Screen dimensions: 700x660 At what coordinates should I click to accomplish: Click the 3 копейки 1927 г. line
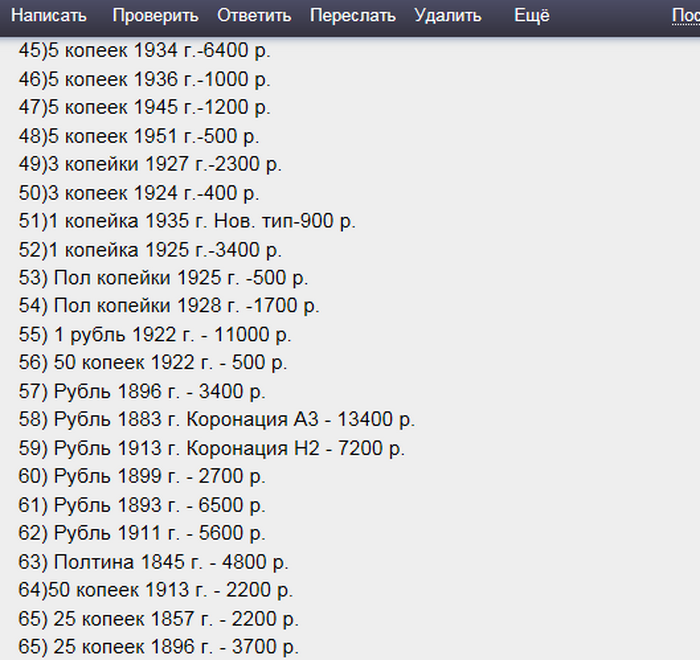point(150,164)
